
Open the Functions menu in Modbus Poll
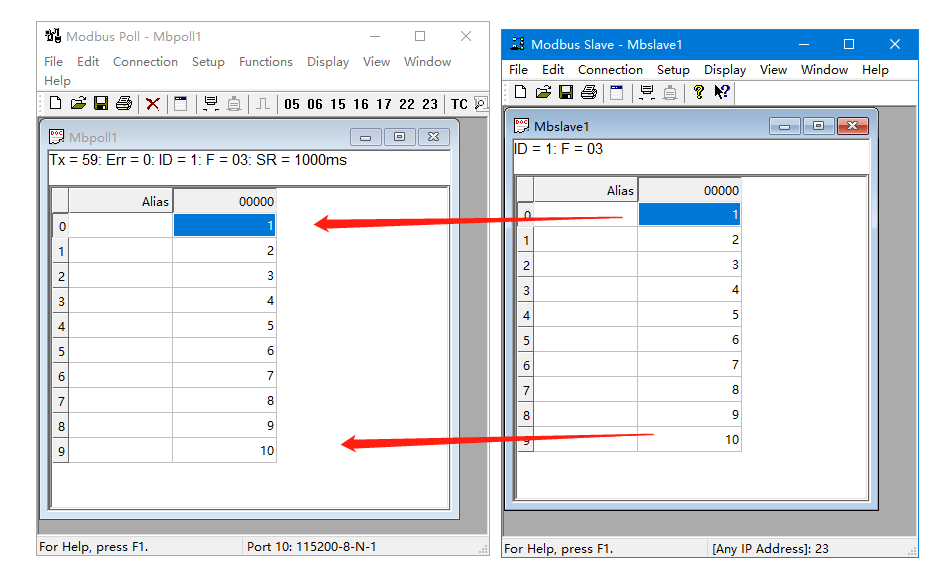(x=265, y=61)
